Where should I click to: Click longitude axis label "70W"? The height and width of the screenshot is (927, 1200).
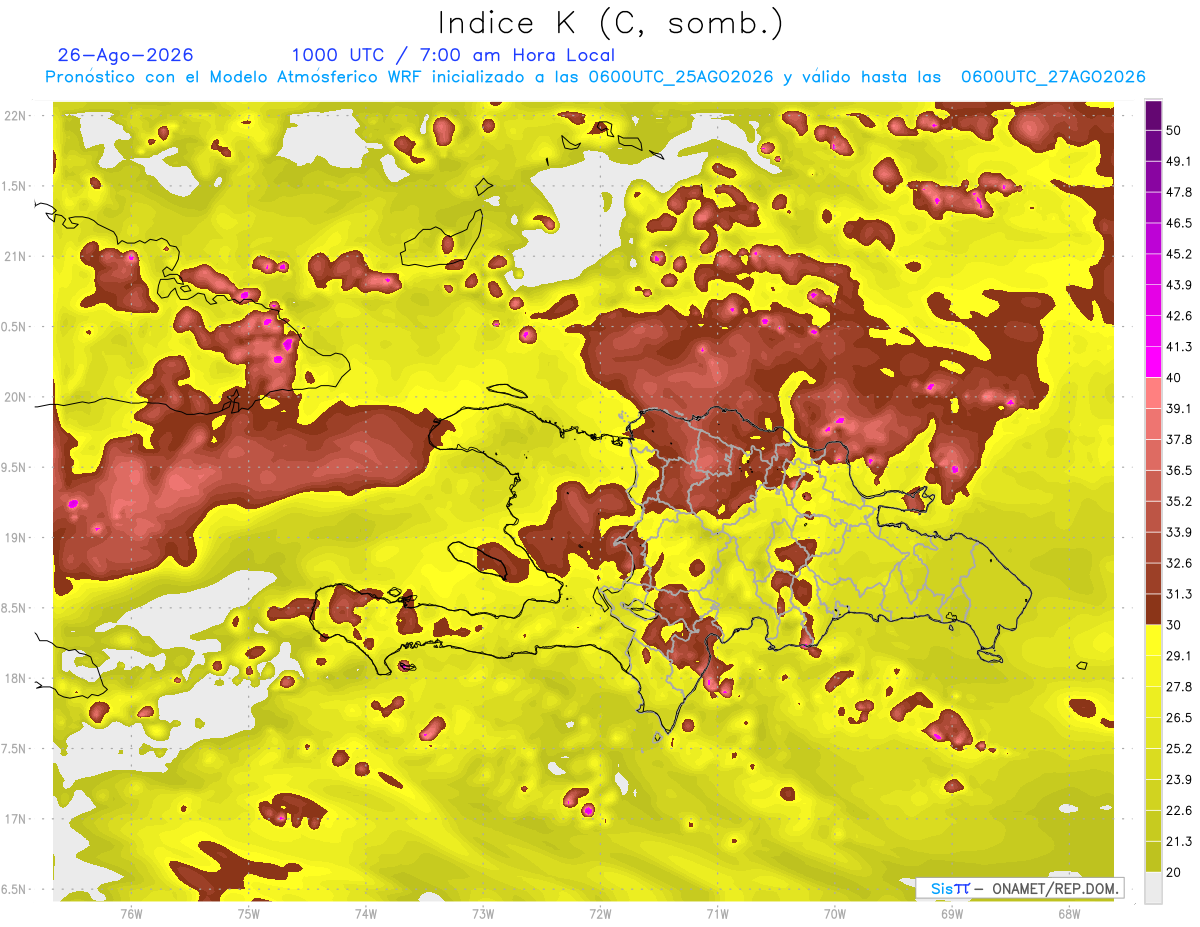(835, 913)
